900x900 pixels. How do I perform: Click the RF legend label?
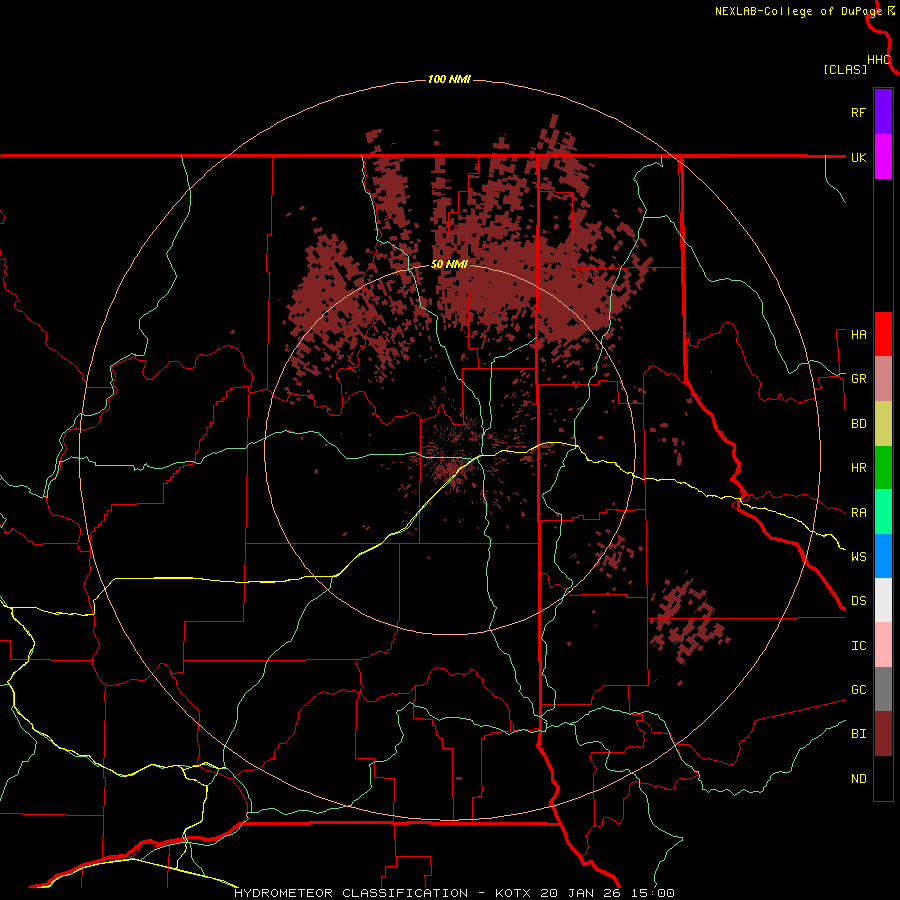(858, 113)
